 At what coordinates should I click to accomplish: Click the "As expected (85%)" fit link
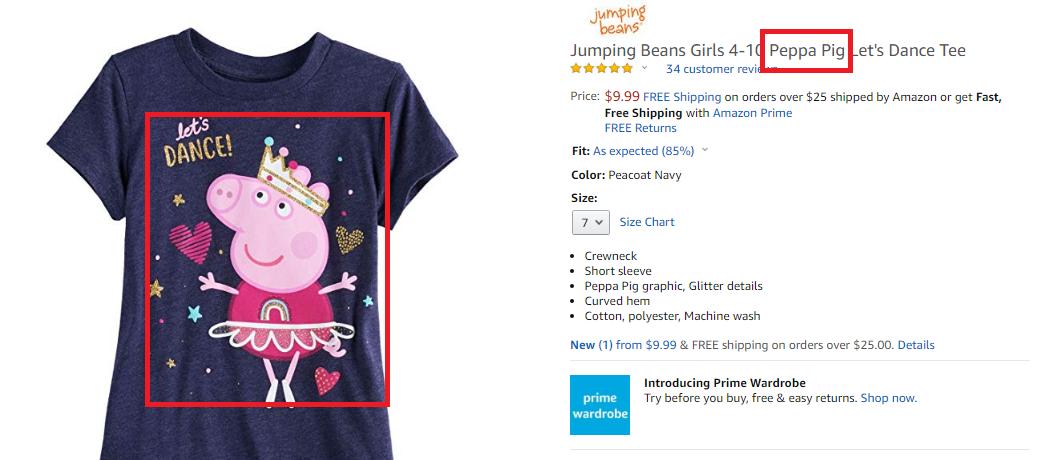[643, 151]
